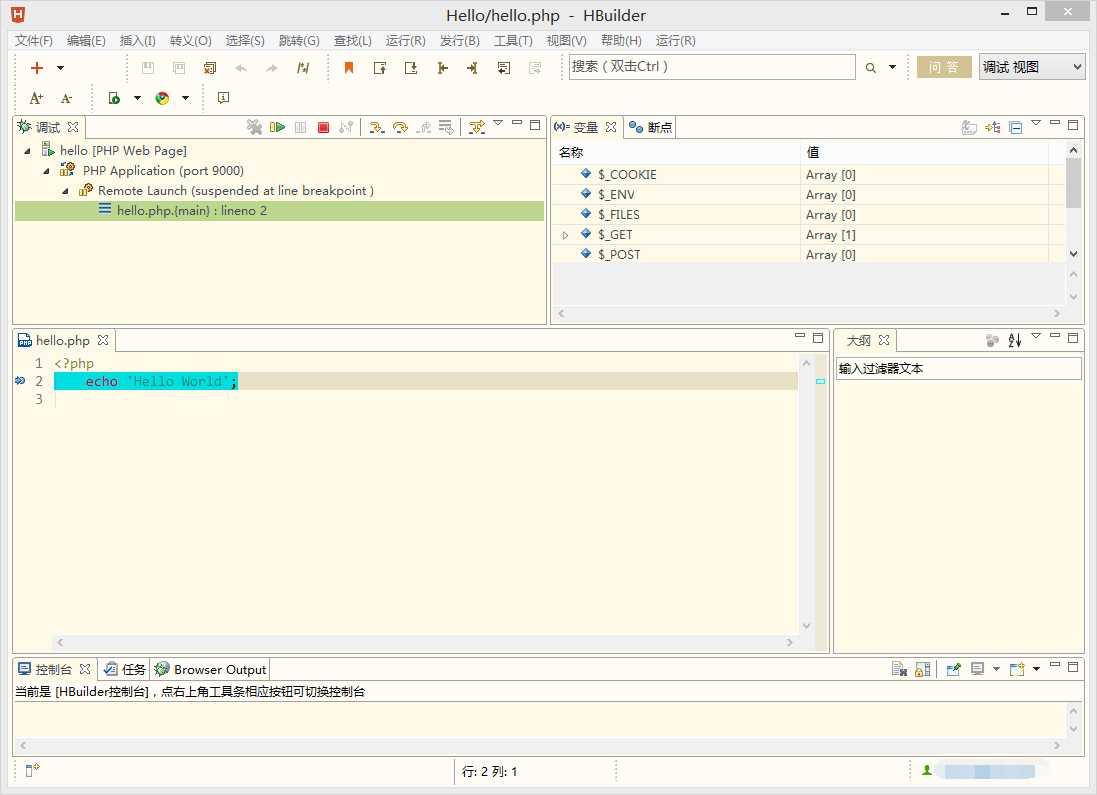
Task: Collapse the PHP Application (port 9000) node
Action: pyautogui.click(x=47, y=171)
